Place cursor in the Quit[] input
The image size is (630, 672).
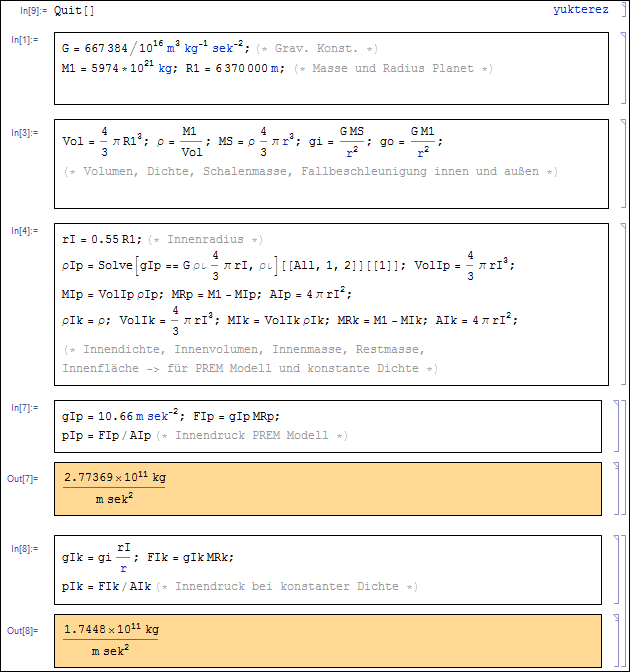pos(74,11)
